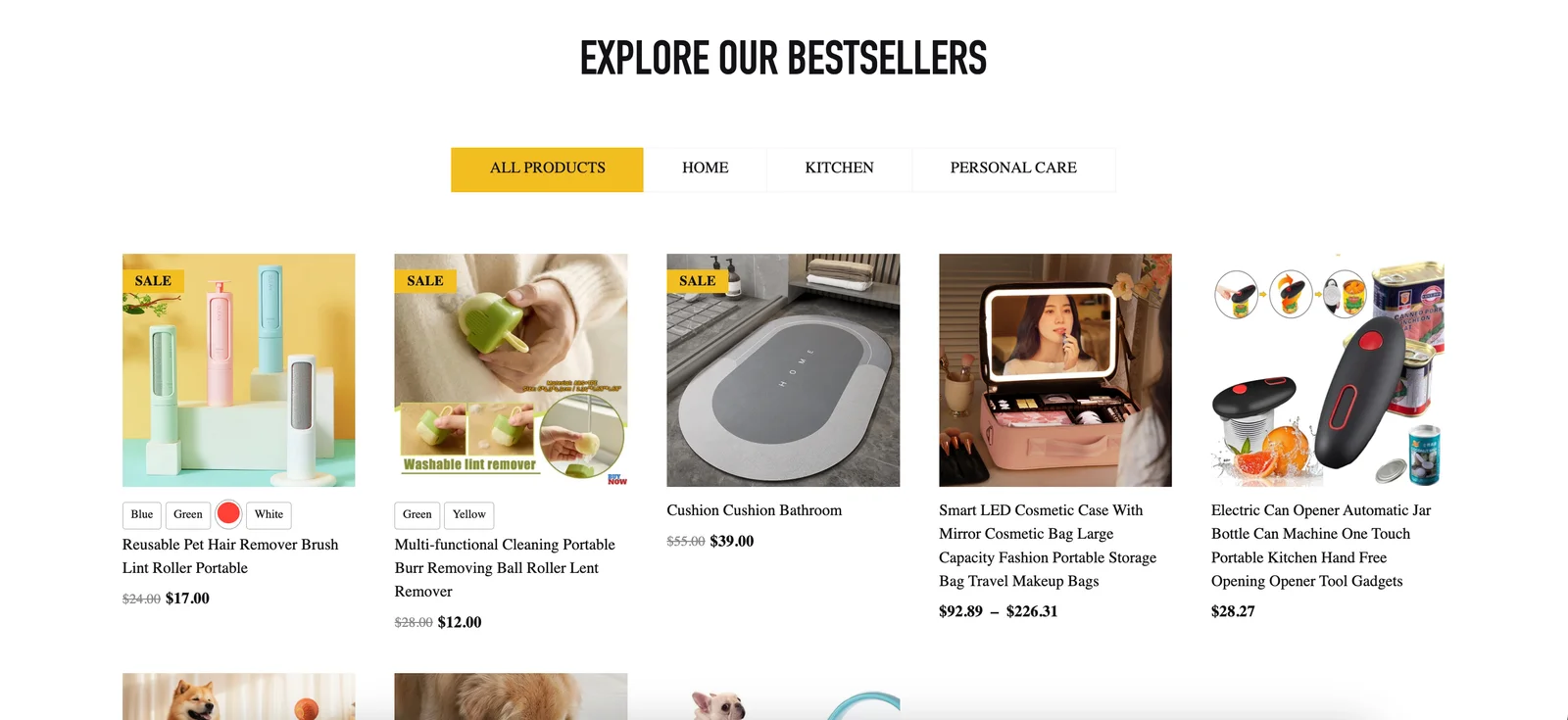Pick the Green option under pet hair remover
Screen dimensions: 1568x720
(x=188, y=515)
